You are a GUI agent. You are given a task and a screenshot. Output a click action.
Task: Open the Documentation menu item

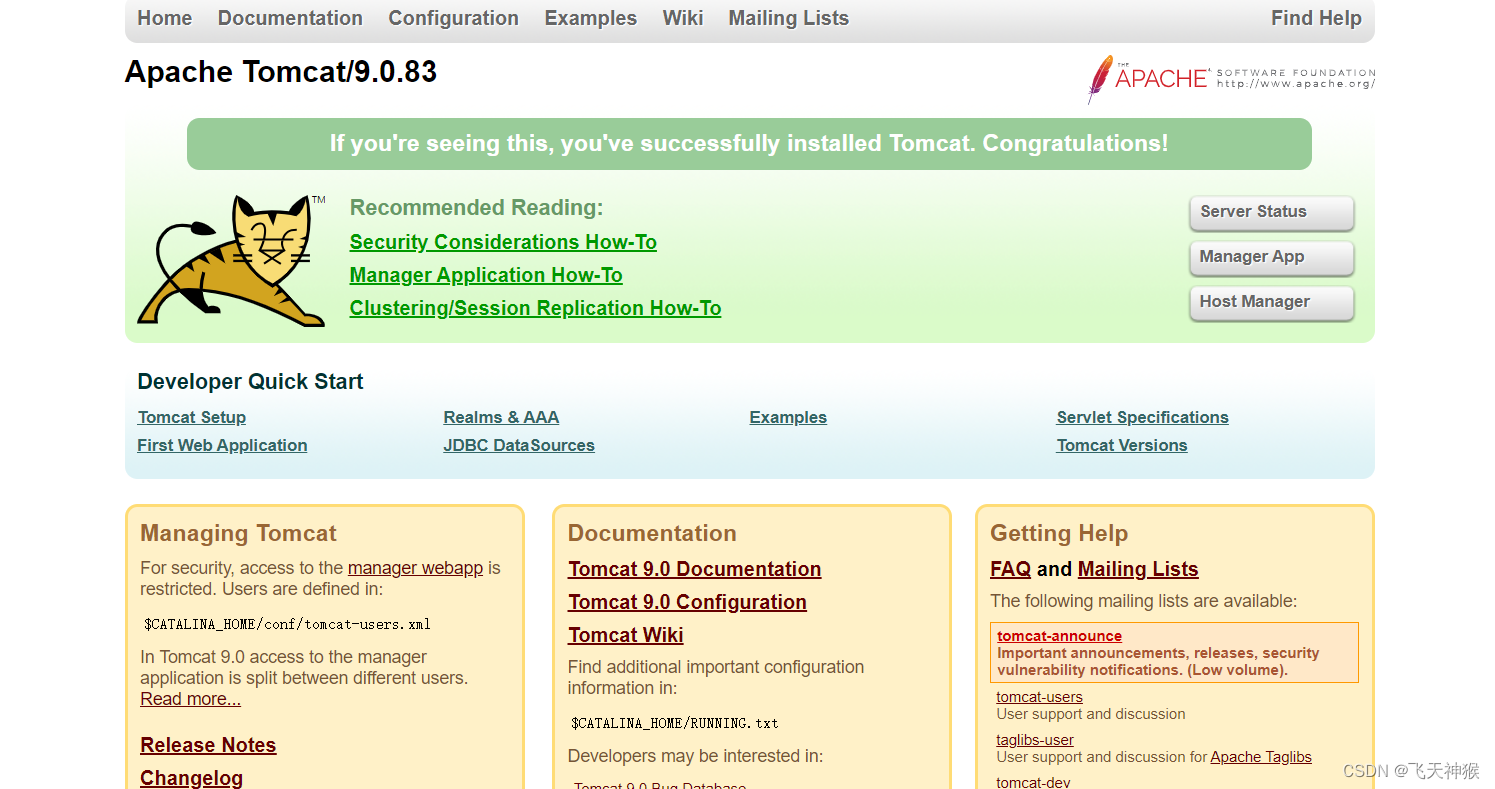(289, 18)
